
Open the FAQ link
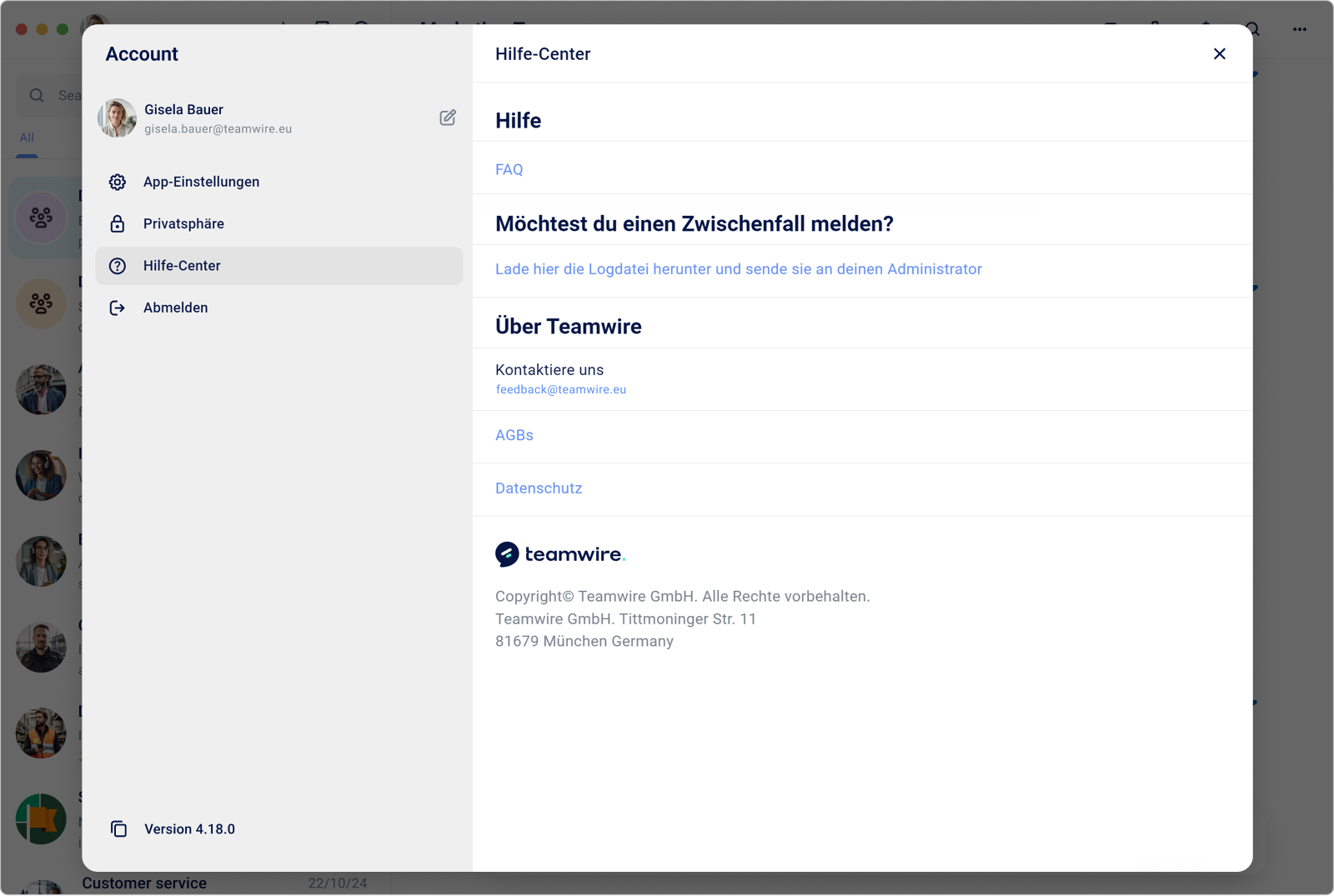click(509, 169)
